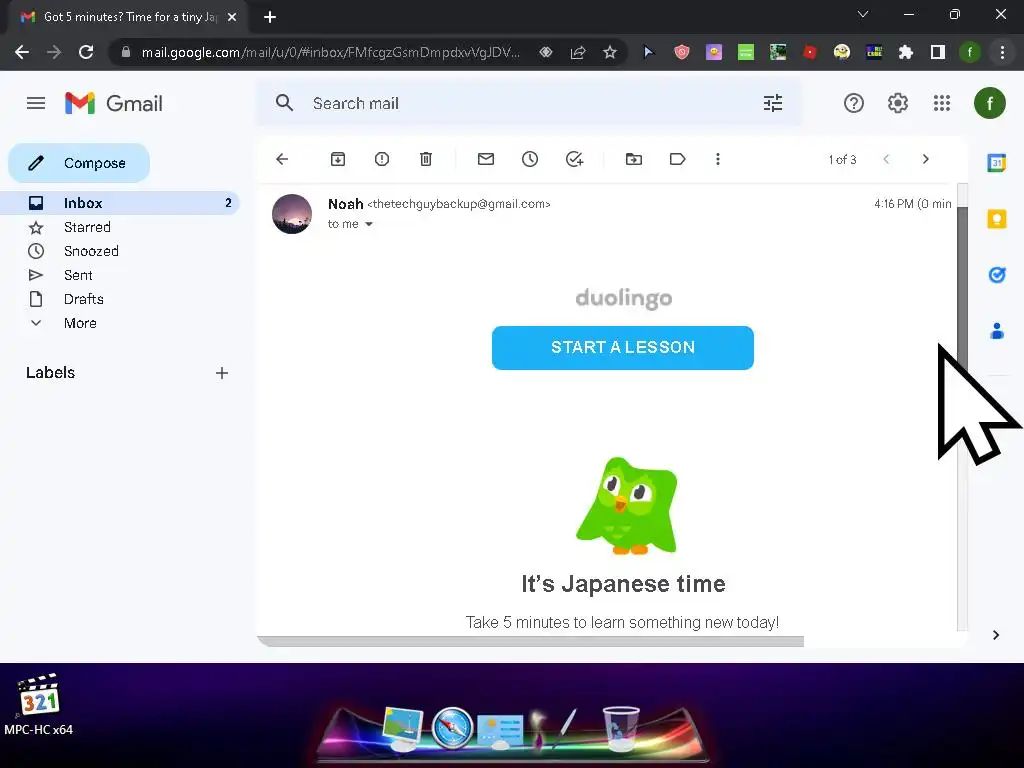Click the Gmail logo
Screen dimensions: 1024x768
tap(114, 103)
